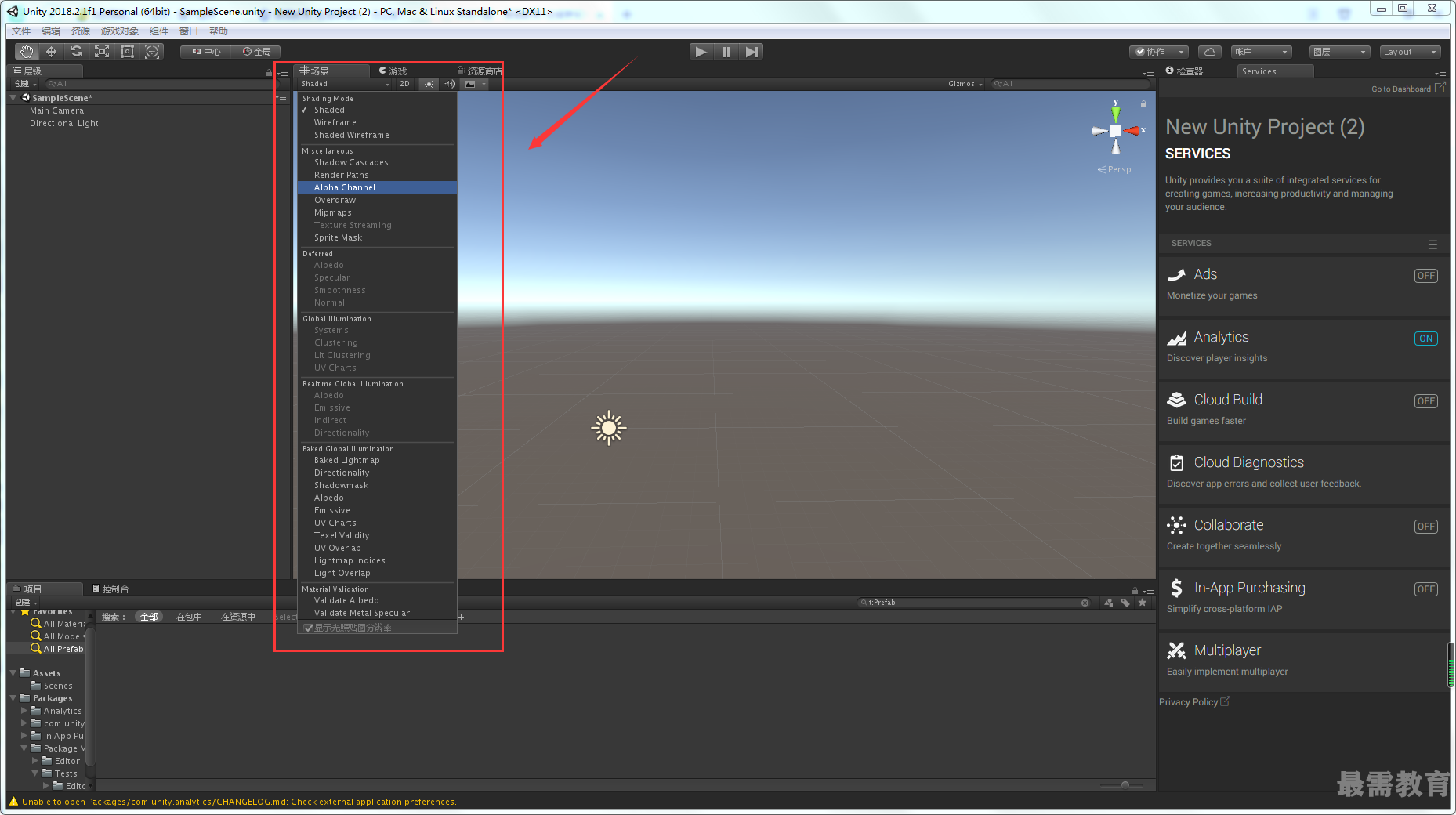Toggle Analytics service ON switch
The image size is (1456, 815).
[1425, 339]
